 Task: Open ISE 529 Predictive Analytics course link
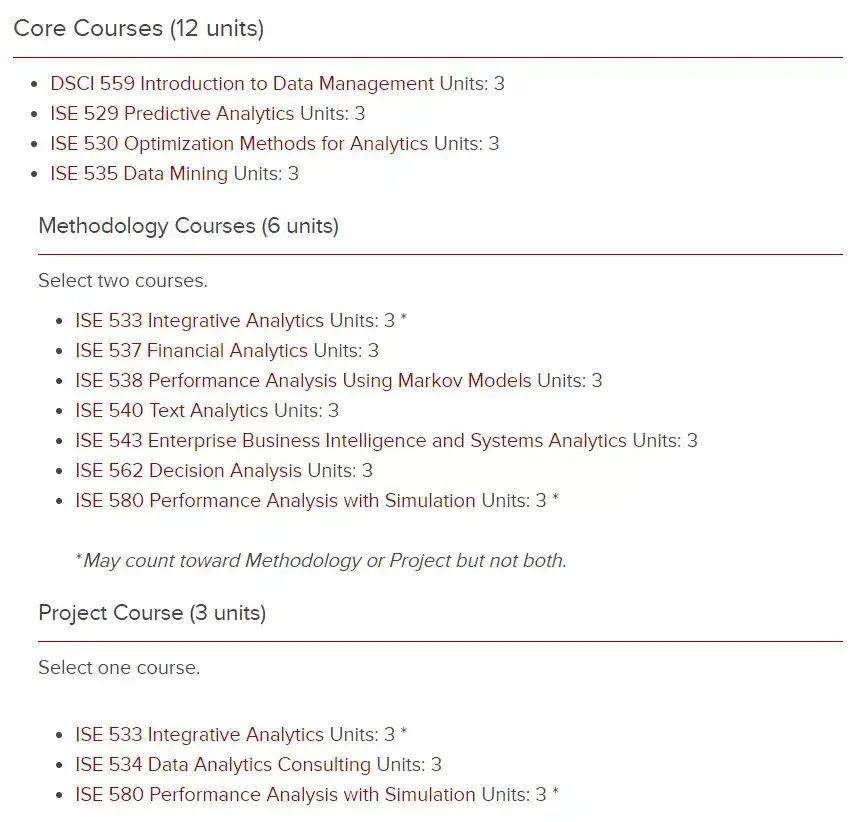pyautogui.click(x=173, y=114)
